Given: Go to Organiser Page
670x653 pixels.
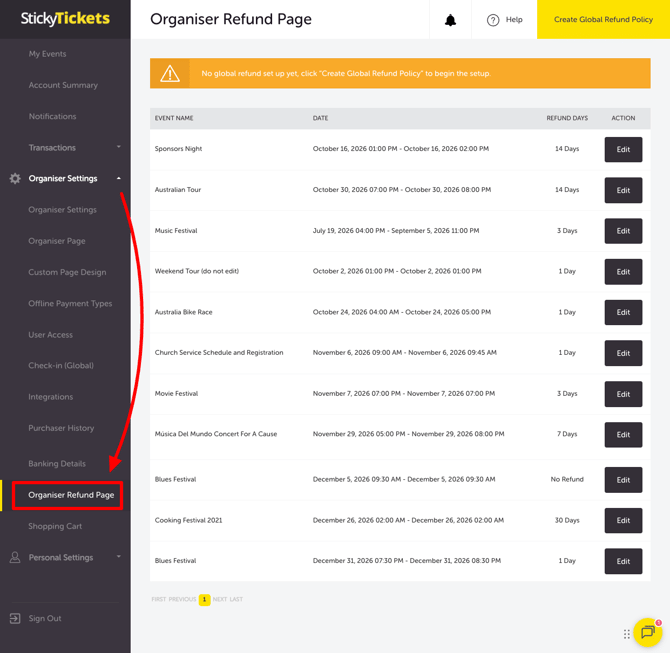Looking at the screenshot, I should tap(57, 241).
